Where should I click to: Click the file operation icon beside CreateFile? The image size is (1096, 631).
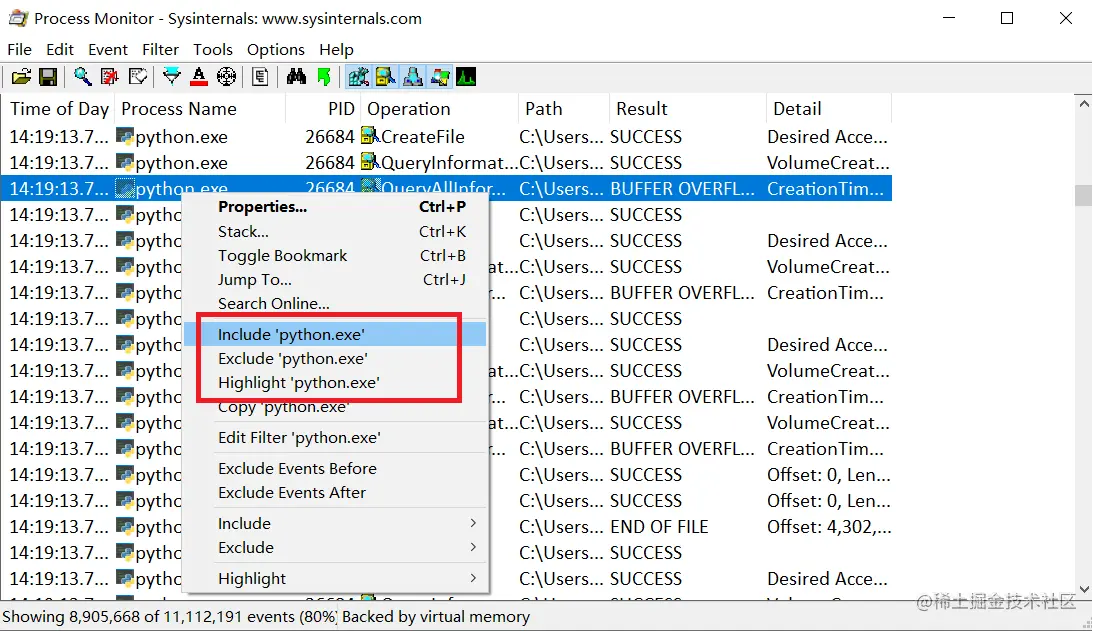click(370, 136)
